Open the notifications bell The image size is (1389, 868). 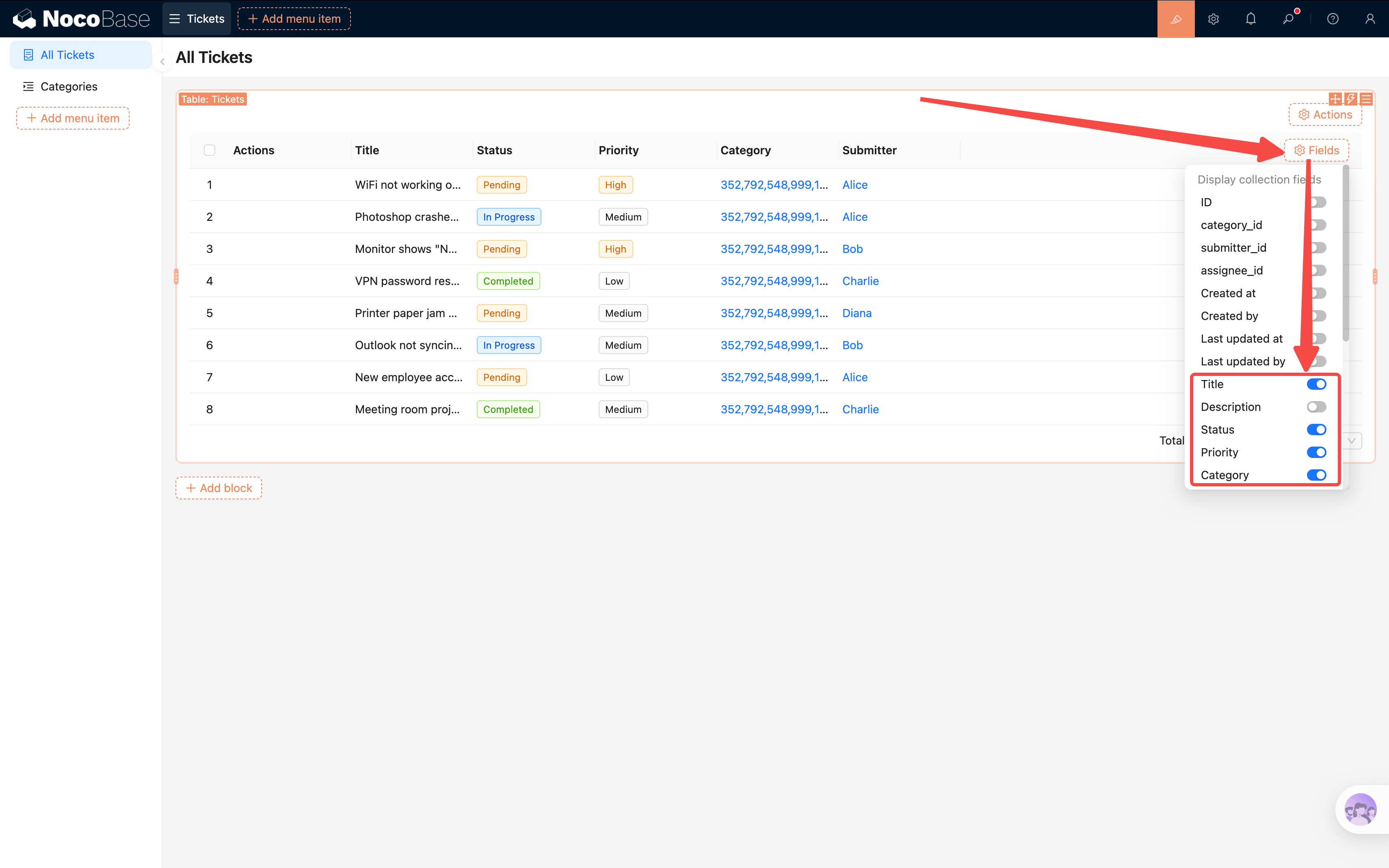[1251, 19]
